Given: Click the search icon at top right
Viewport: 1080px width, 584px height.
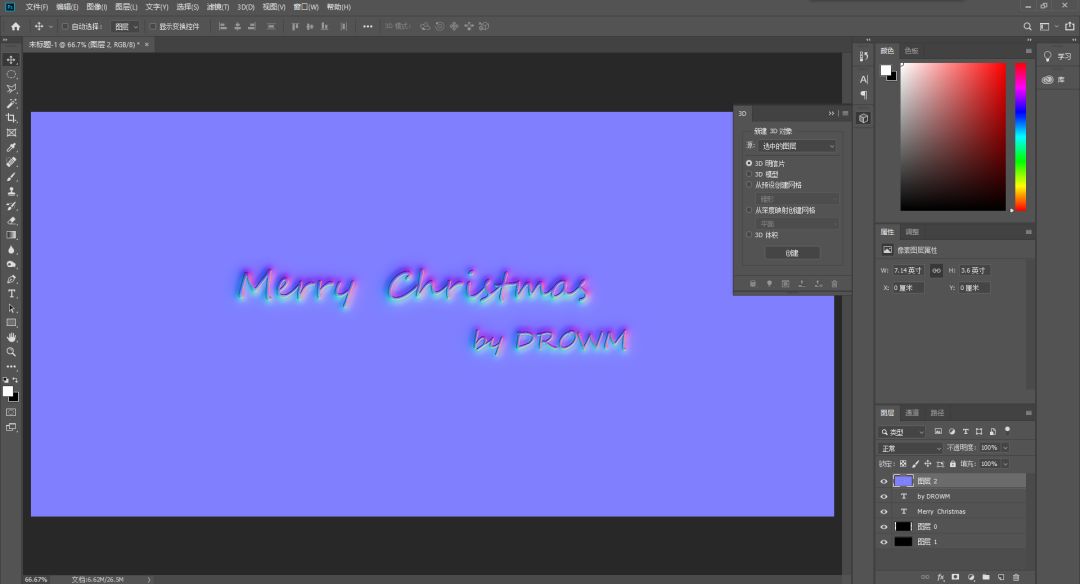Looking at the screenshot, I should (x=1027, y=26).
